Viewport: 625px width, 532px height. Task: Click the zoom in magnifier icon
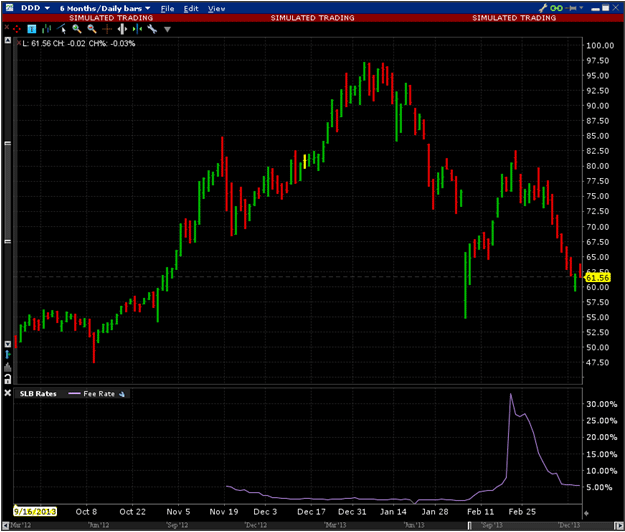pyautogui.click(x=77, y=29)
